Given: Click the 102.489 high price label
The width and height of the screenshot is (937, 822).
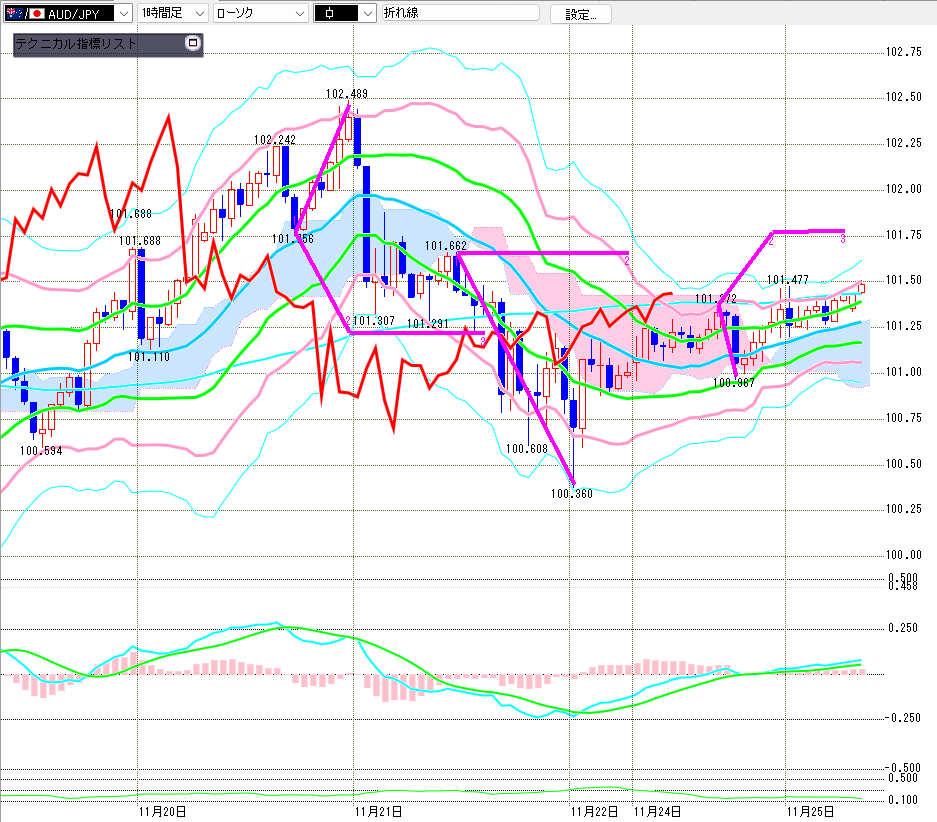Looking at the screenshot, I should coord(346,94).
